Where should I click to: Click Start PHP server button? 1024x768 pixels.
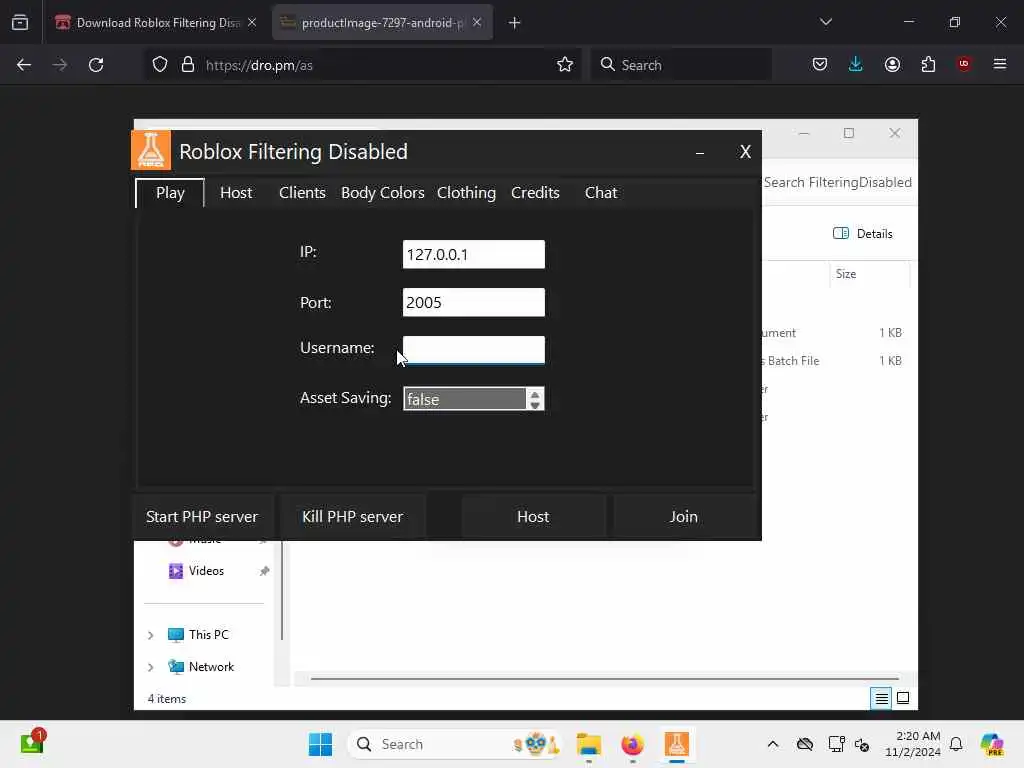(202, 517)
